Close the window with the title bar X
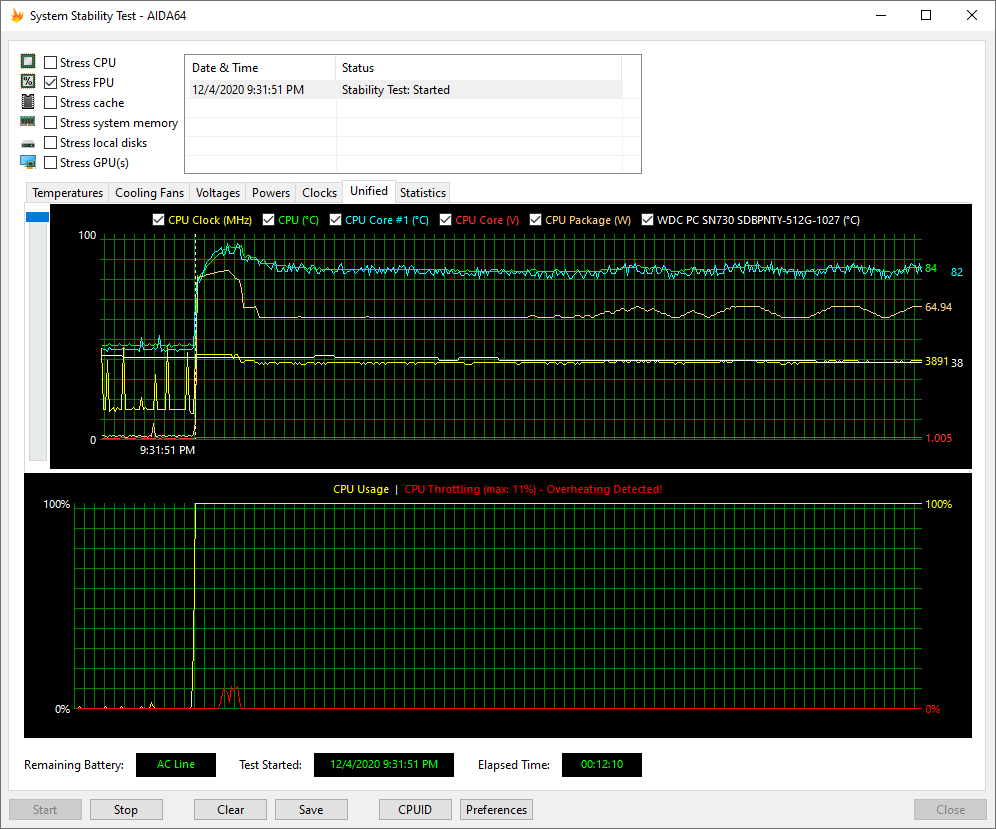996x829 pixels. [x=972, y=15]
